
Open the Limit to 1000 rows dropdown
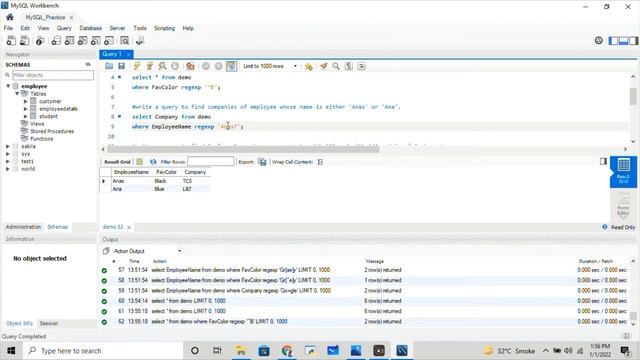tap(270, 66)
